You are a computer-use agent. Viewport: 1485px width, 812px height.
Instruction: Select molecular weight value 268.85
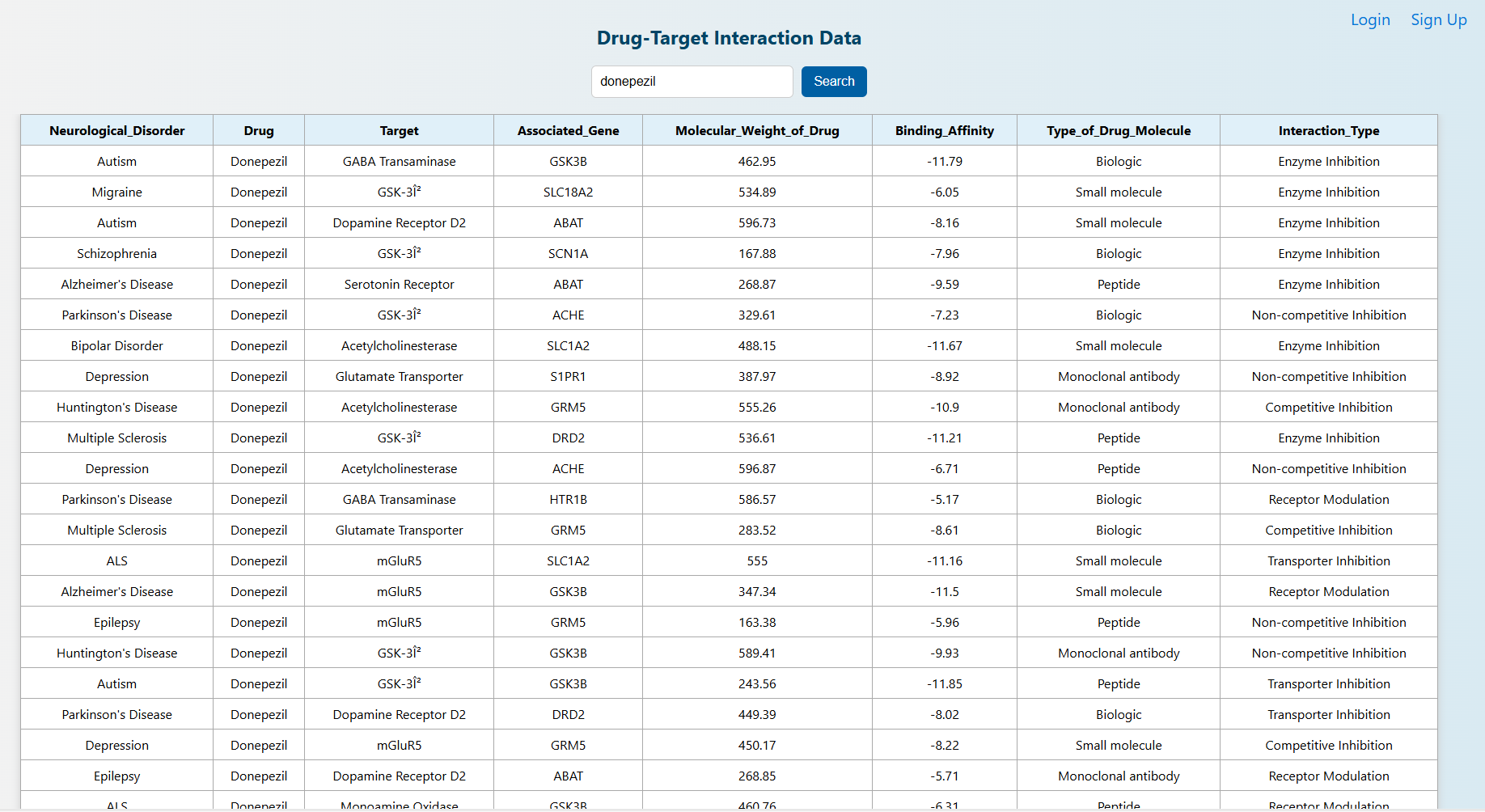point(757,776)
